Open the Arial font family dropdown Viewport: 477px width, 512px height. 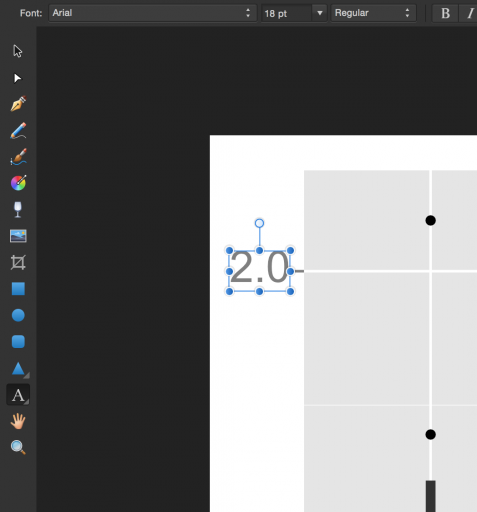(153, 13)
